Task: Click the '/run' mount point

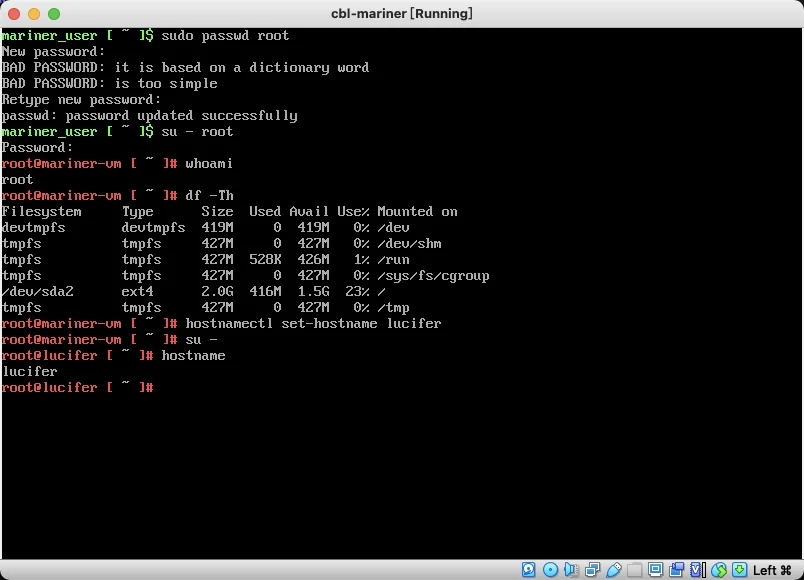Action: coord(393,259)
